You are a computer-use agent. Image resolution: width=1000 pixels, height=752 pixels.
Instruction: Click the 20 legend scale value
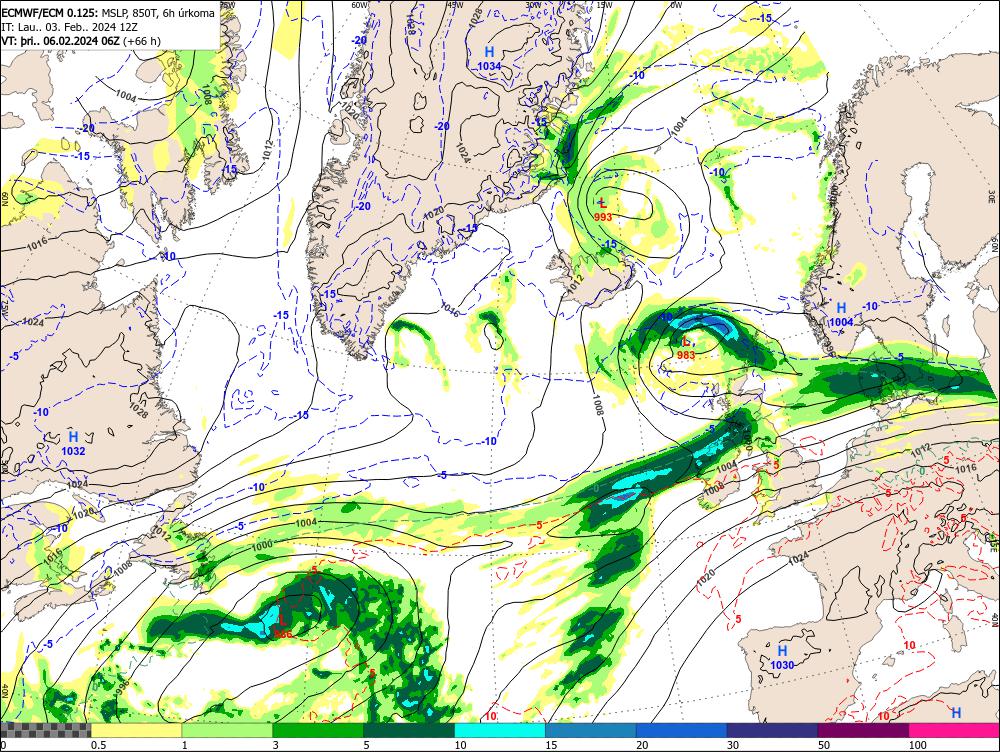click(x=642, y=745)
